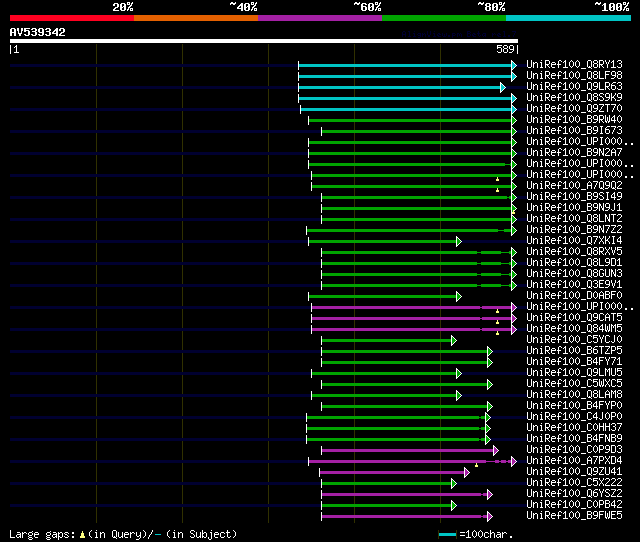Click the arrowhead ending the Q9ZU41 alignment
640x542 pixels.
pyautogui.click(x=467, y=473)
